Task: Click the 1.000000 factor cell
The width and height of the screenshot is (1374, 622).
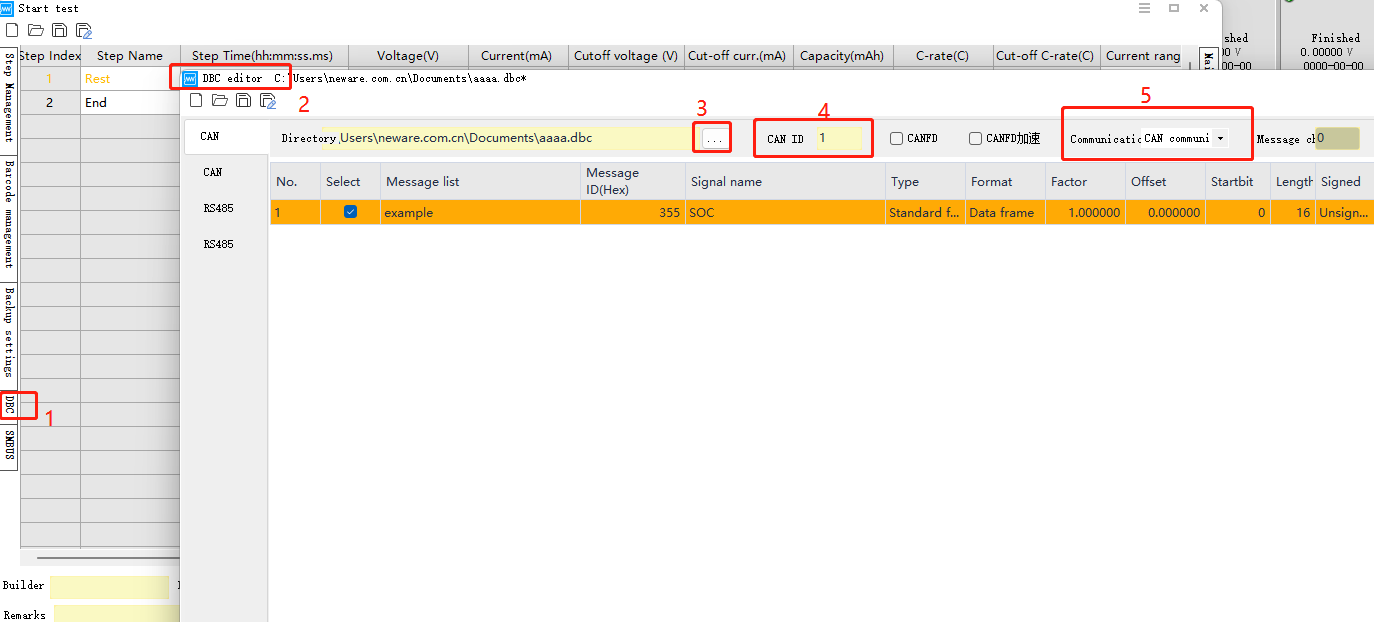Action: [x=1085, y=212]
